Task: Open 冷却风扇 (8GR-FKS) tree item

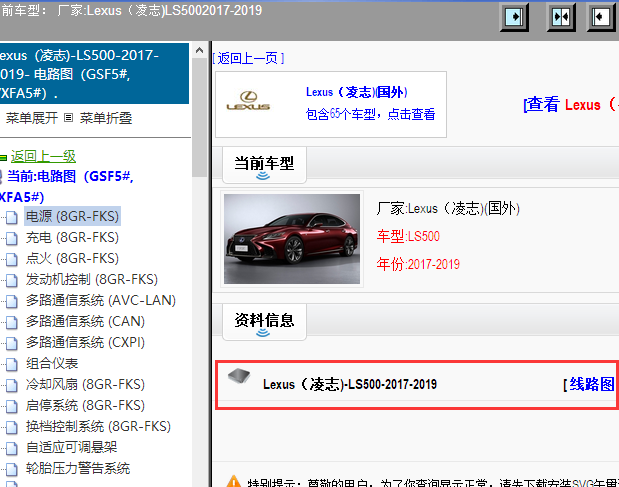Action: click(x=86, y=384)
